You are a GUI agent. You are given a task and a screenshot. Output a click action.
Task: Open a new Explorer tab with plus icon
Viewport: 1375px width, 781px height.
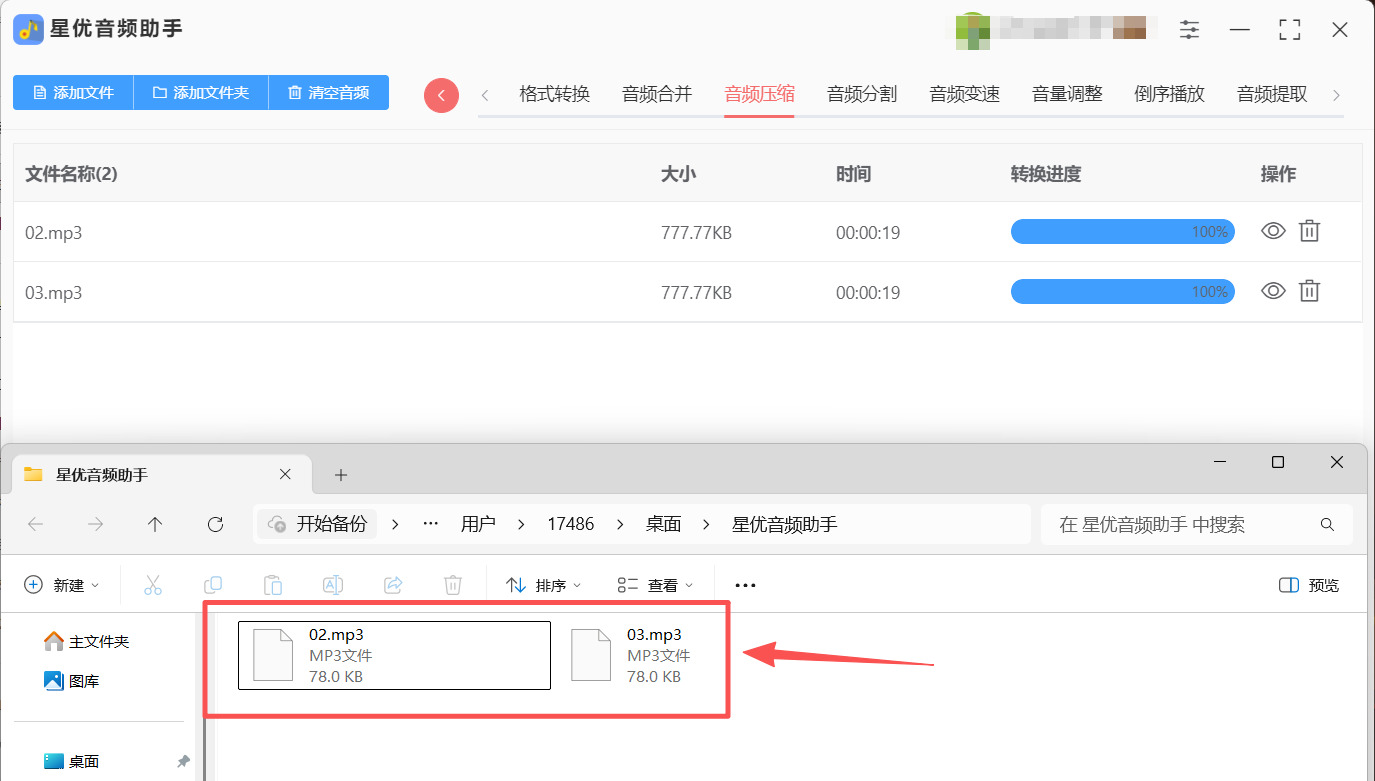341,475
